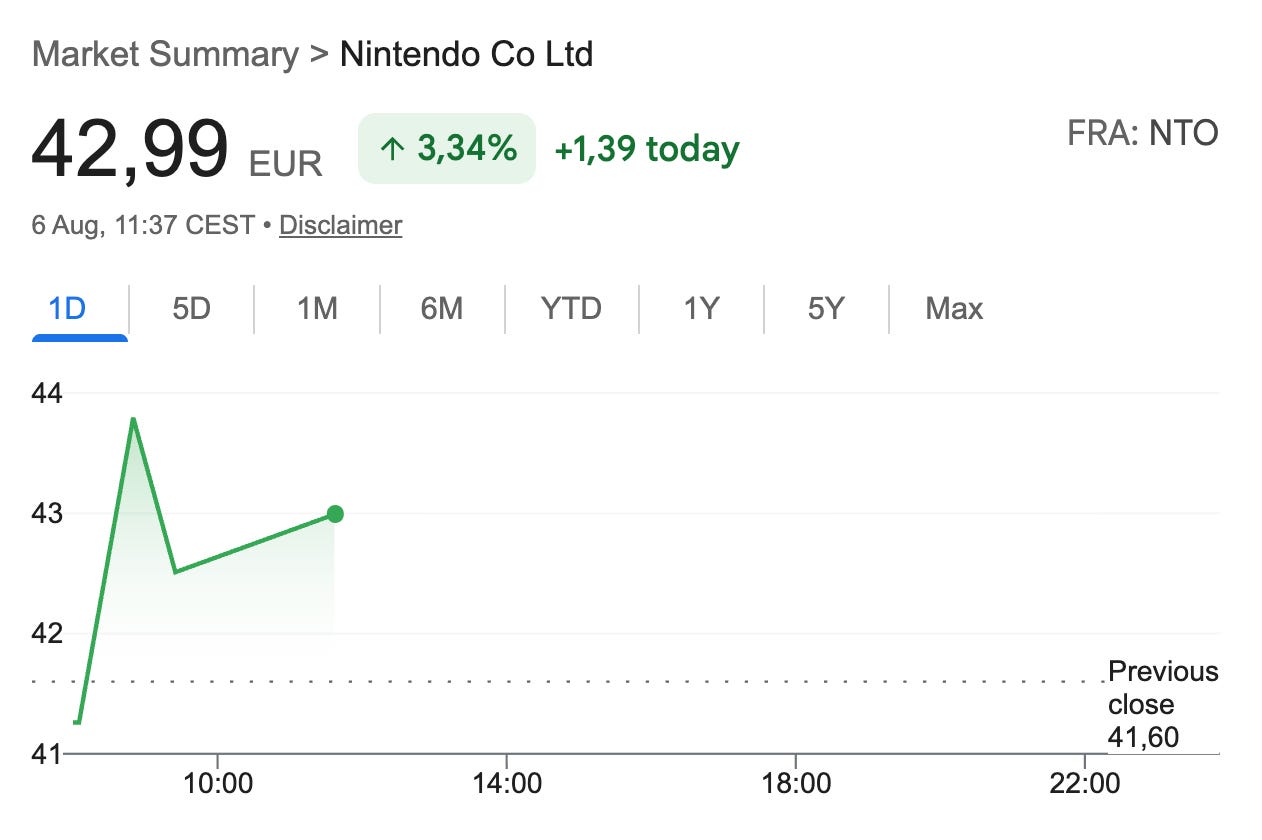Switch to the 5D chart tab
This screenshot has width=1262, height=840.
click(x=191, y=308)
